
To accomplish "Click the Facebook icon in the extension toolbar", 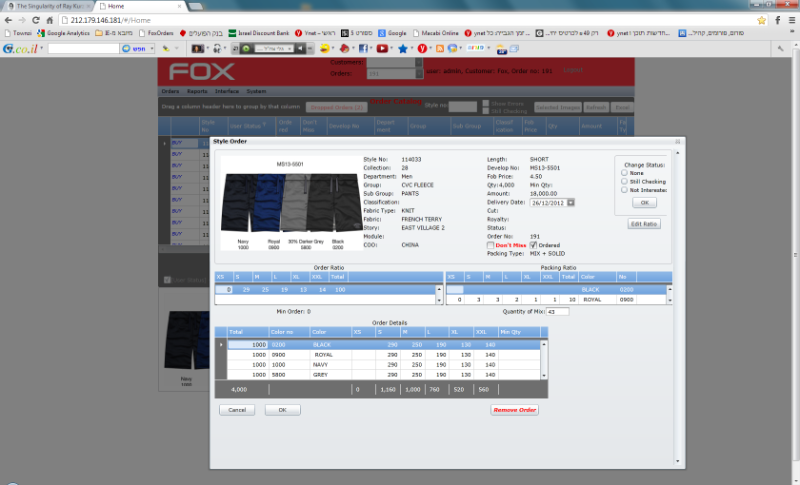I will tap(363, 48).
